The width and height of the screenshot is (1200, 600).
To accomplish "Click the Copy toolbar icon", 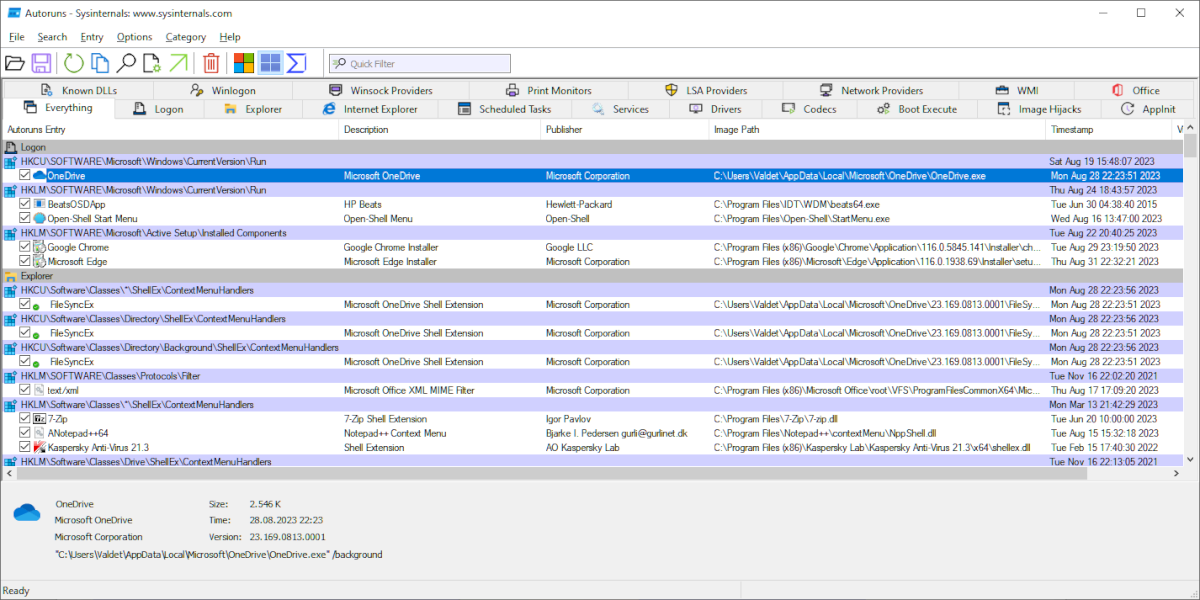I will click(100, 64).
